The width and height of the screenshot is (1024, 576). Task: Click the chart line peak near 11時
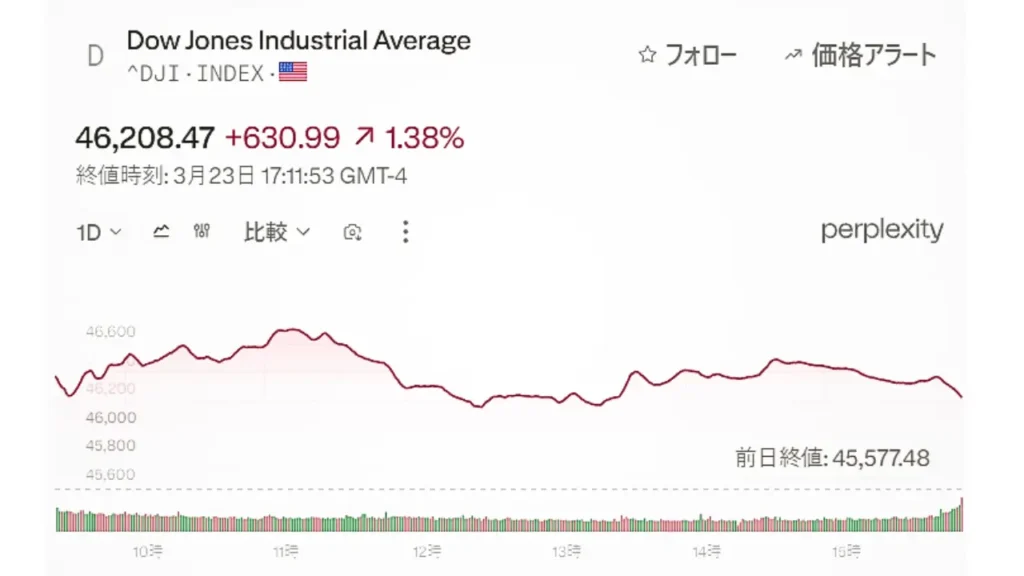[290, 329]
